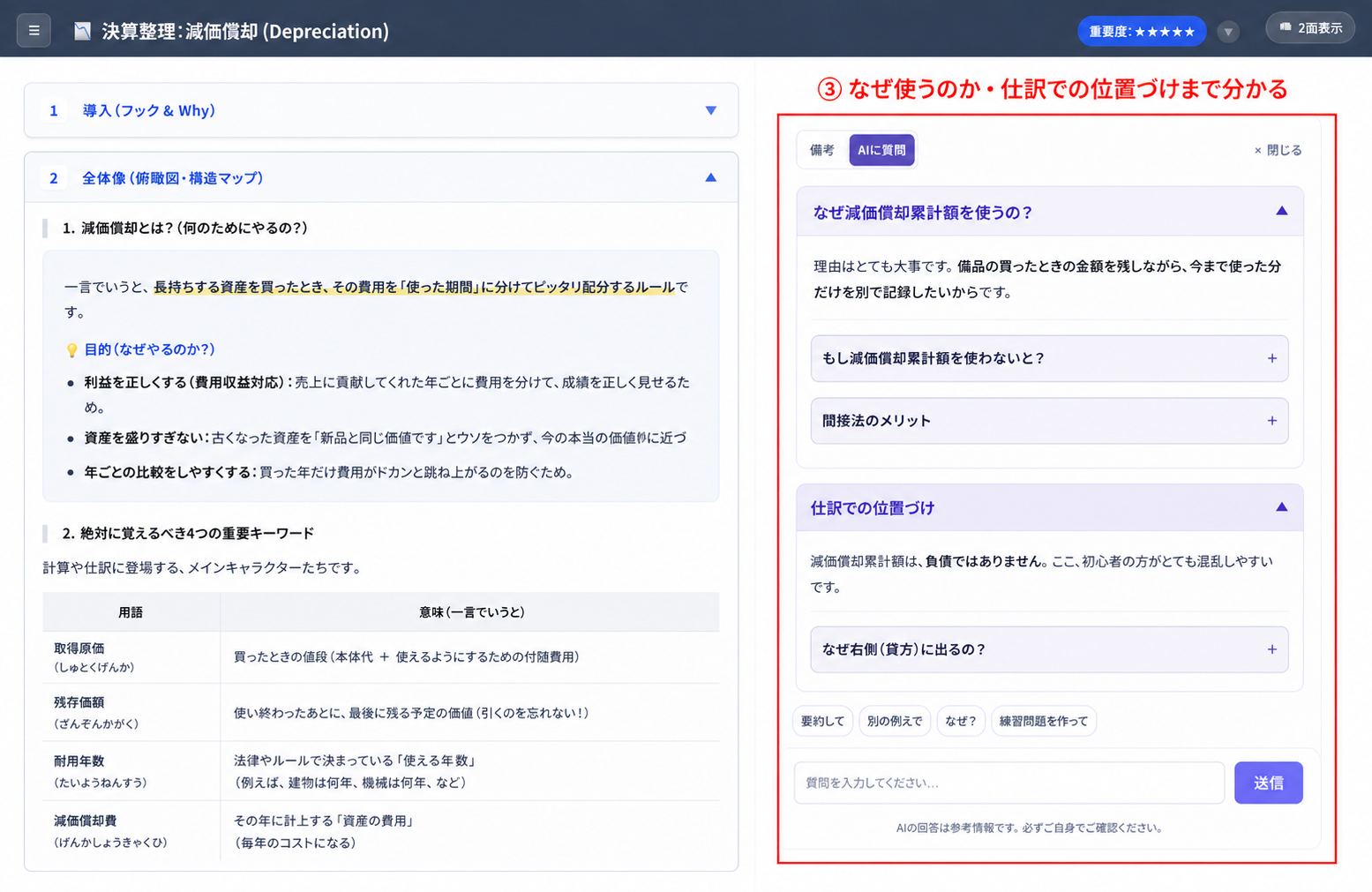1372x892 pixels.
Task: Focus the 質問を入力してください input field
Action: pos(1008,783)
